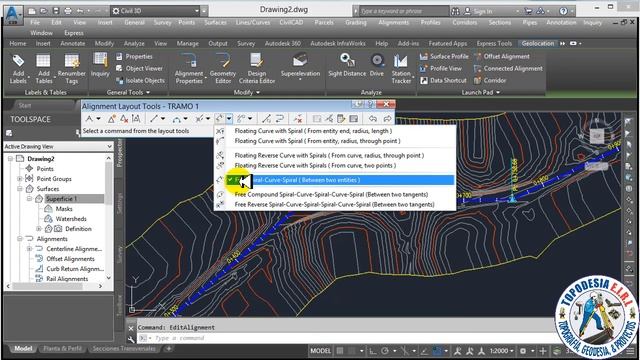640x360 pixels.
Task: Expand the Definition tree node
Action: pos(39,229)
